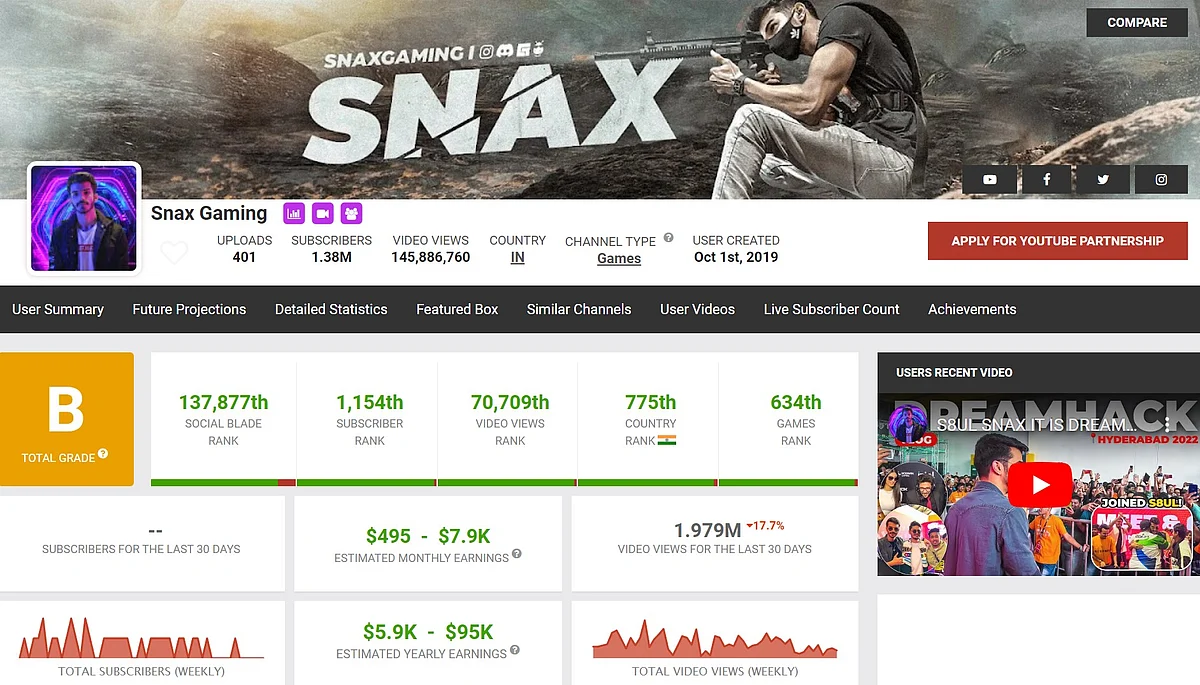Switch to the User Summary tab
The width and height of the screenshot is (1200, 685).
58,309
